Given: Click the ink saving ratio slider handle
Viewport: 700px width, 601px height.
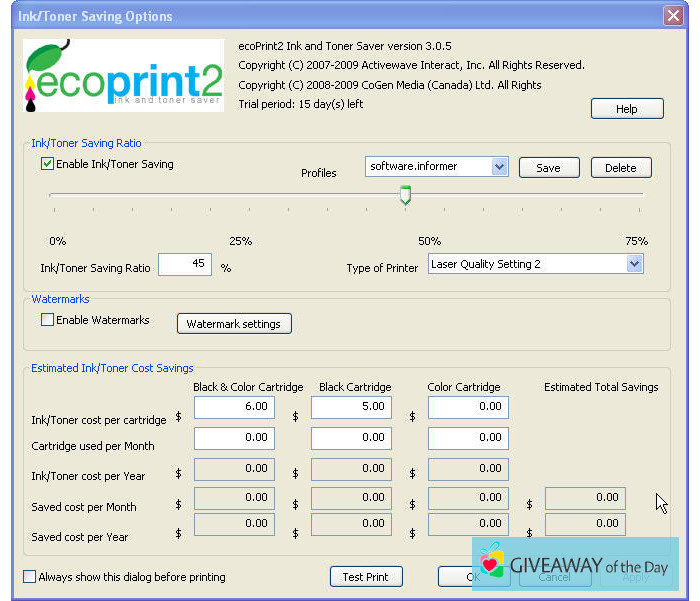Looking at the screenshot, I should [405, 194].
